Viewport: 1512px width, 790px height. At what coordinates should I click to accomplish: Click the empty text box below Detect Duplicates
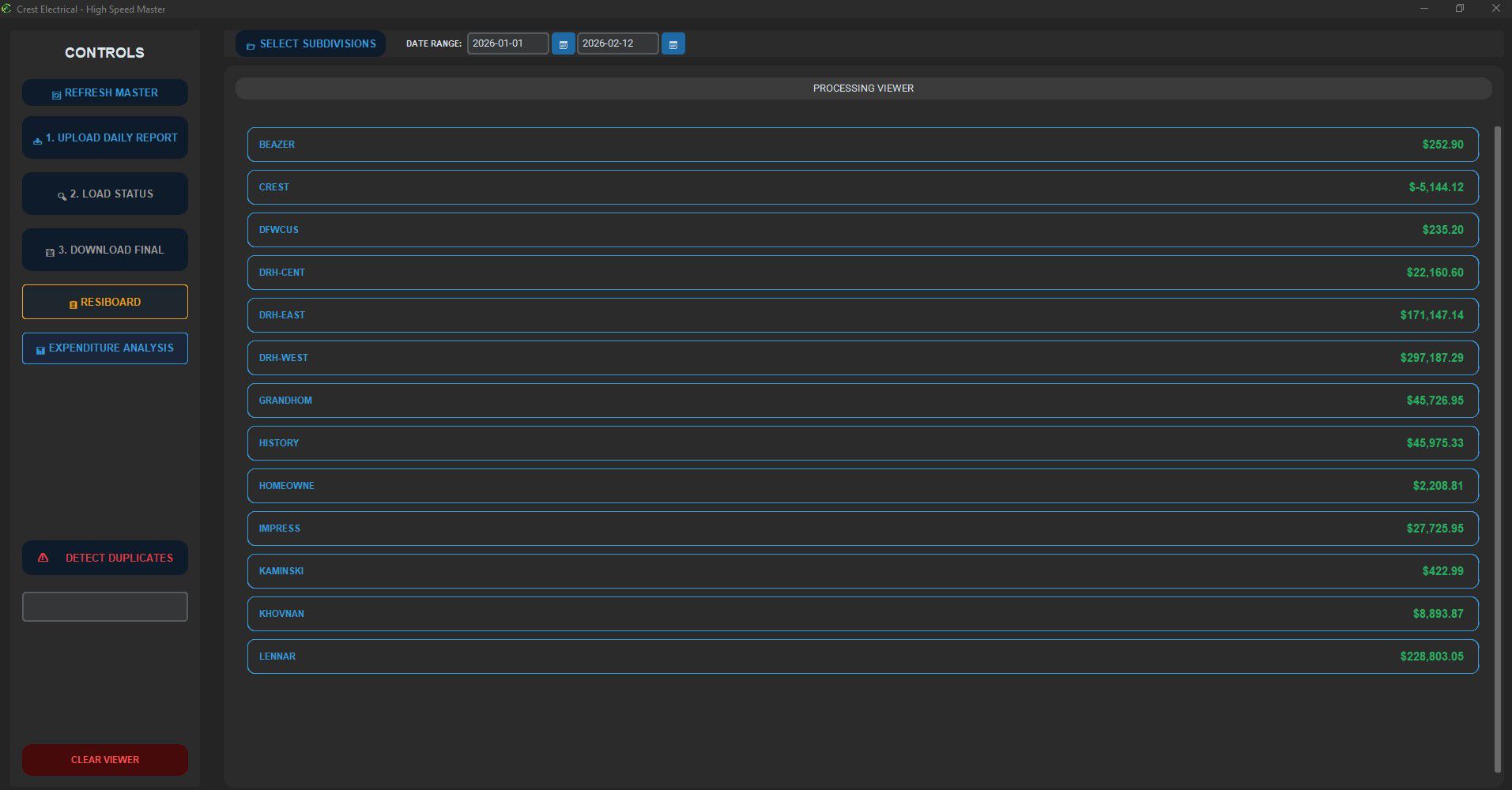105,607
